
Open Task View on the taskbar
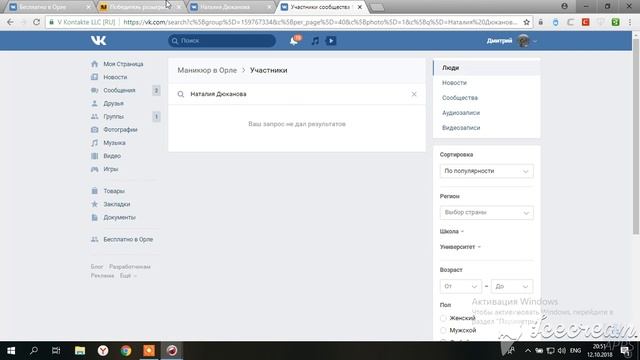coord(56,351)
